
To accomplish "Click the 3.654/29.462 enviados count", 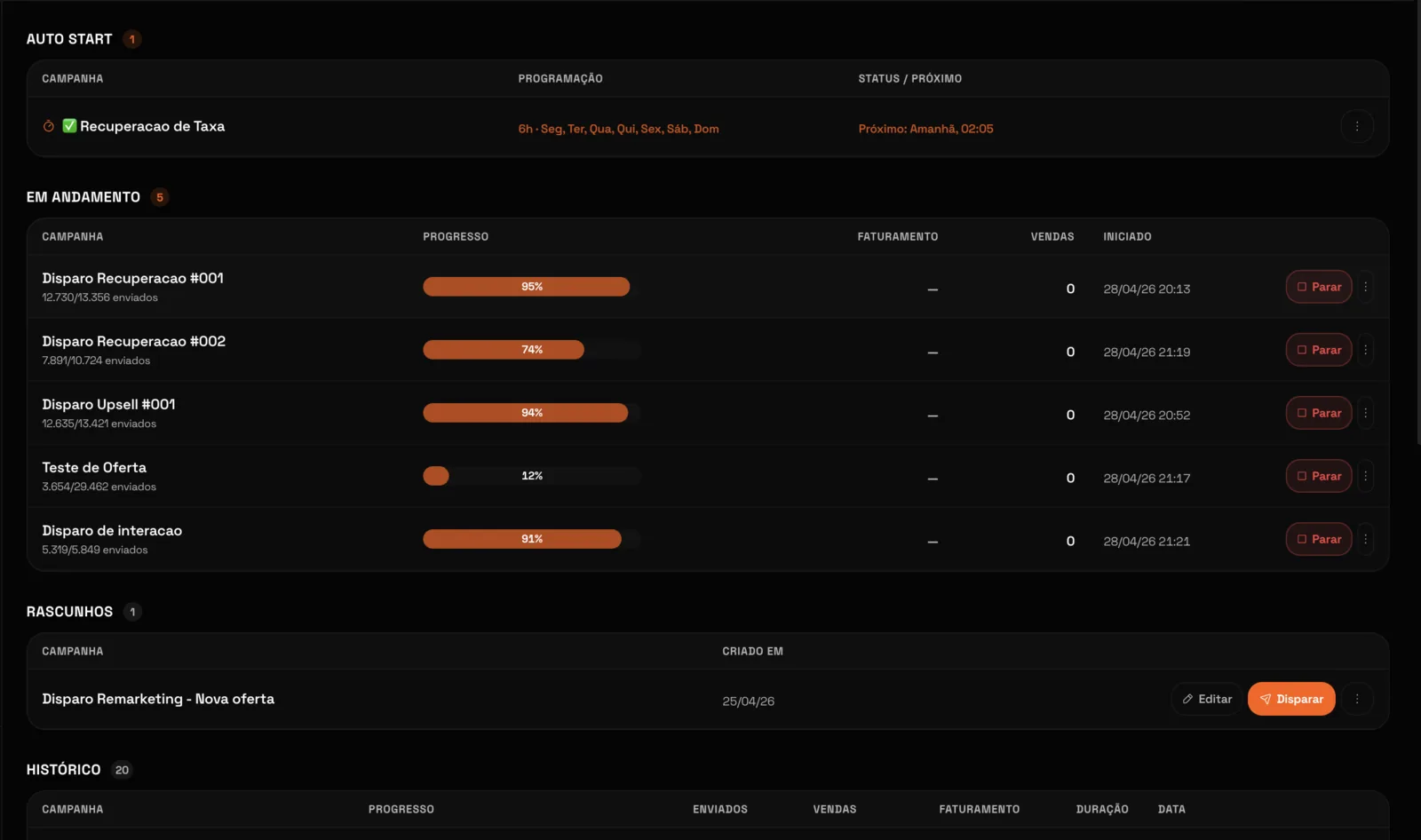I will click(99, 487).
